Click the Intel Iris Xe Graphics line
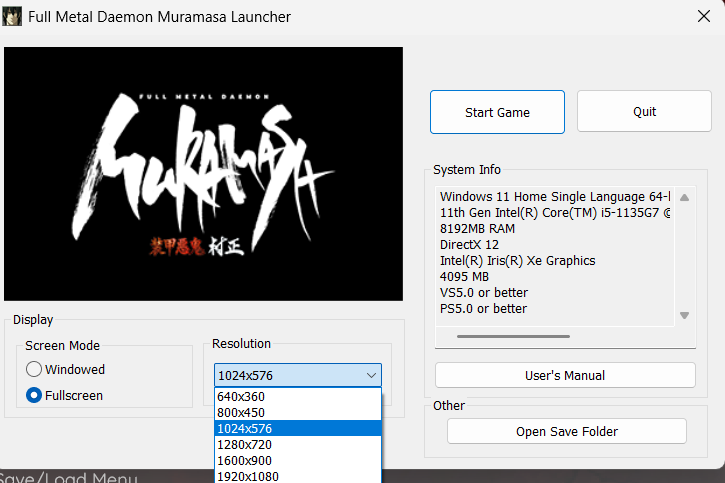This screenshot has height=483, width=725. click(517, 261)
